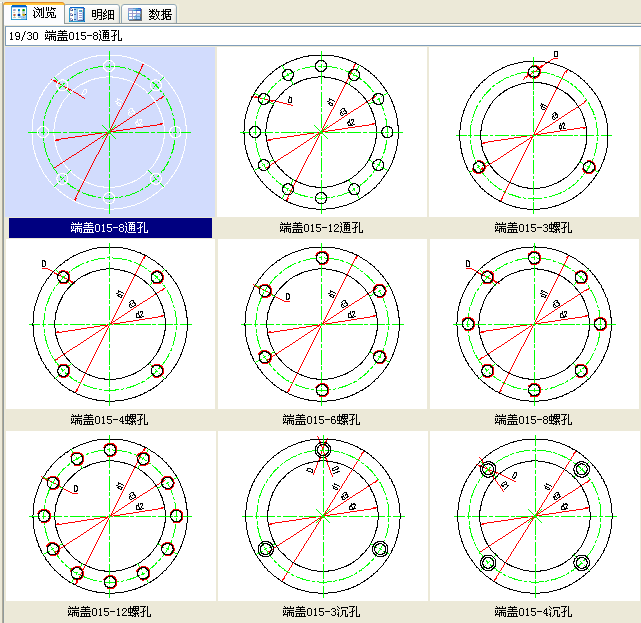This screenshot has height=623, width=641.
Task: Choose the 端盖015-4螺孔 drawing thumbnail
Action: point(110,323)
